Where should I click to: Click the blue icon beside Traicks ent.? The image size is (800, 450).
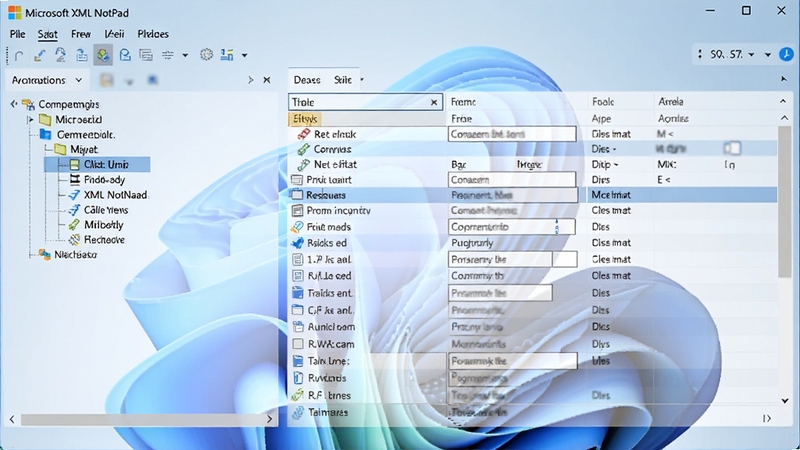point(297,293)
